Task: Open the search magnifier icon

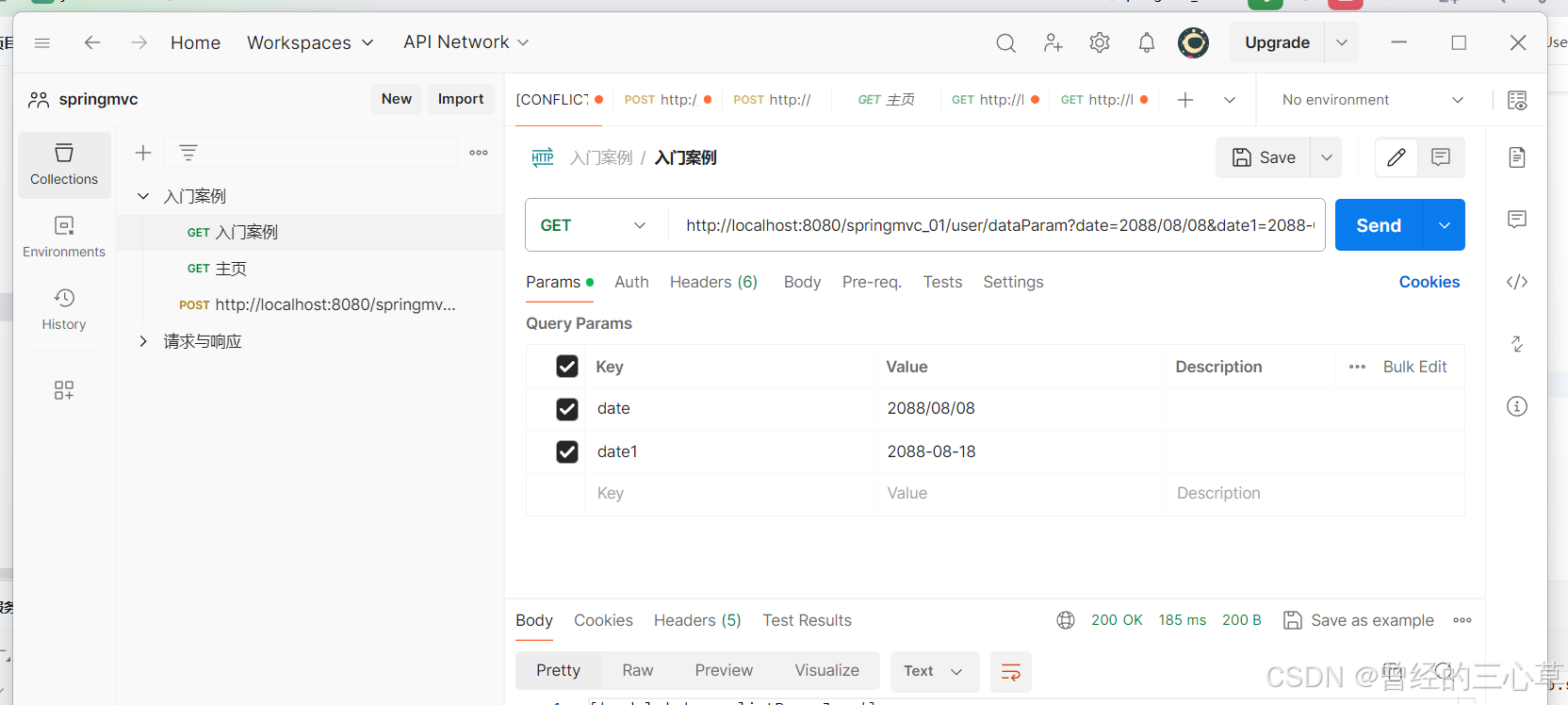Action: [x=1006, y=42]
